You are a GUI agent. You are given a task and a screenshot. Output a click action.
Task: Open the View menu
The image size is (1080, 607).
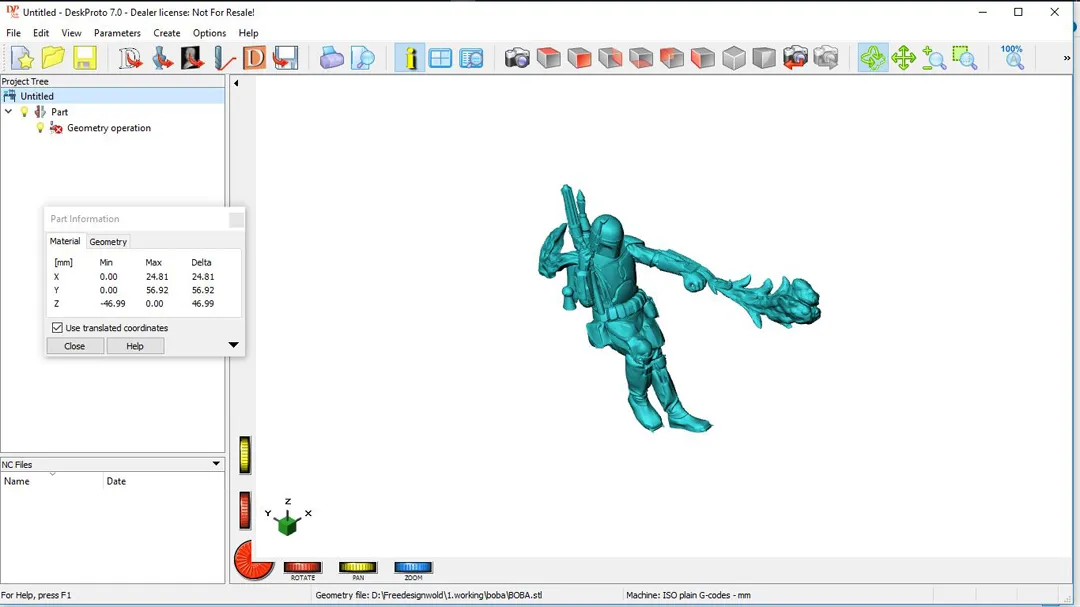tap(71, 33)
